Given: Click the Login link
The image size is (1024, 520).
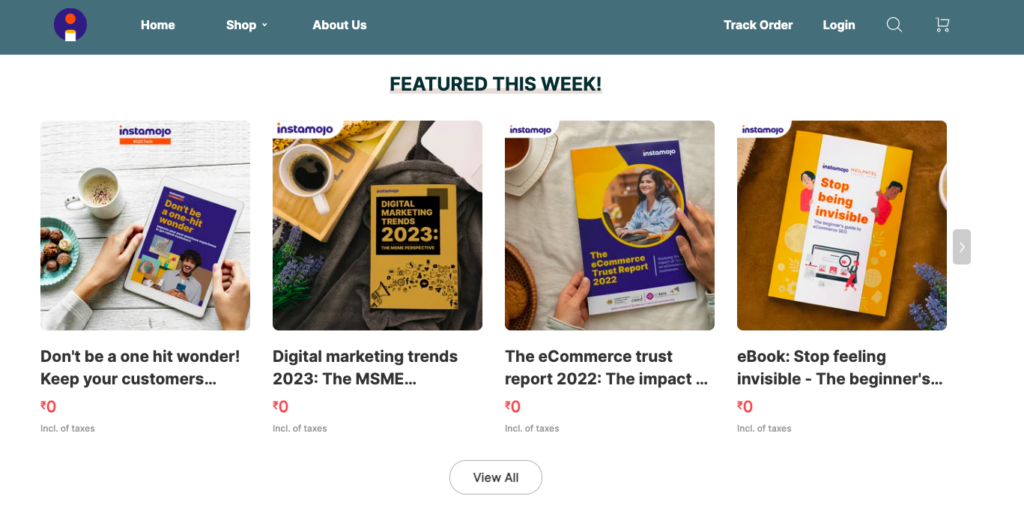Looking at the screenshot, I should click(x=839, y=25).
